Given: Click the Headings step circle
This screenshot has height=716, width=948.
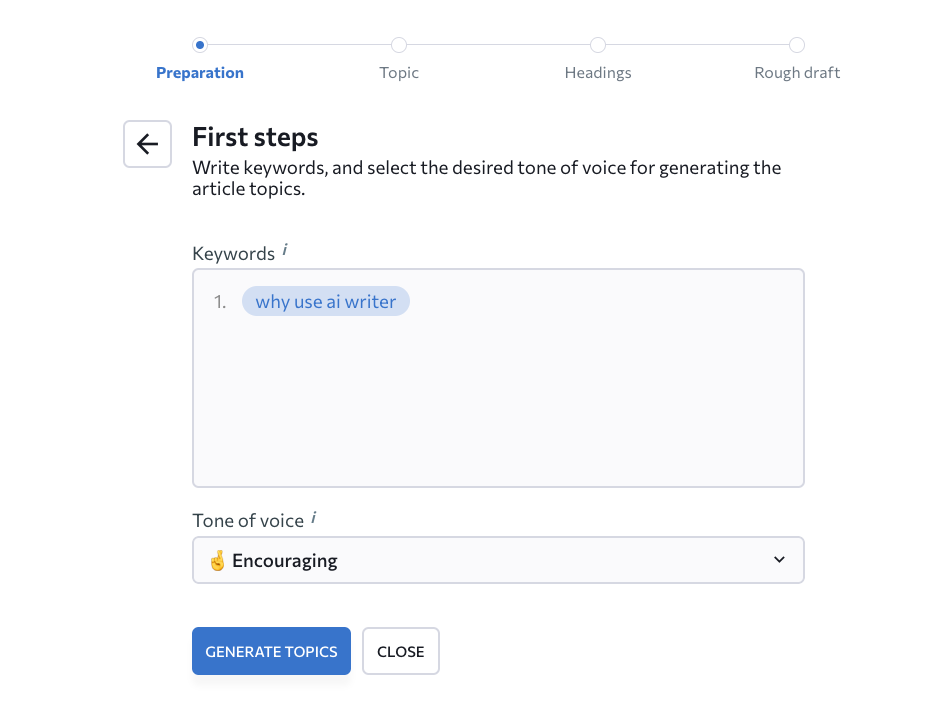Looking at the screenshot, I should pyautogui.click(x=598, y=45).
